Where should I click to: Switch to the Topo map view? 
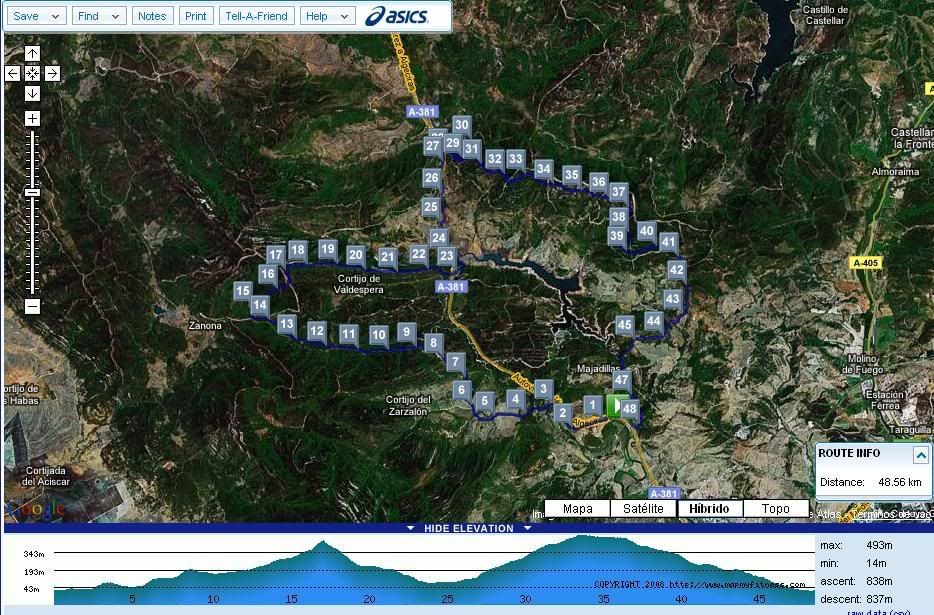pyautogui.click(x=776, y=508)
